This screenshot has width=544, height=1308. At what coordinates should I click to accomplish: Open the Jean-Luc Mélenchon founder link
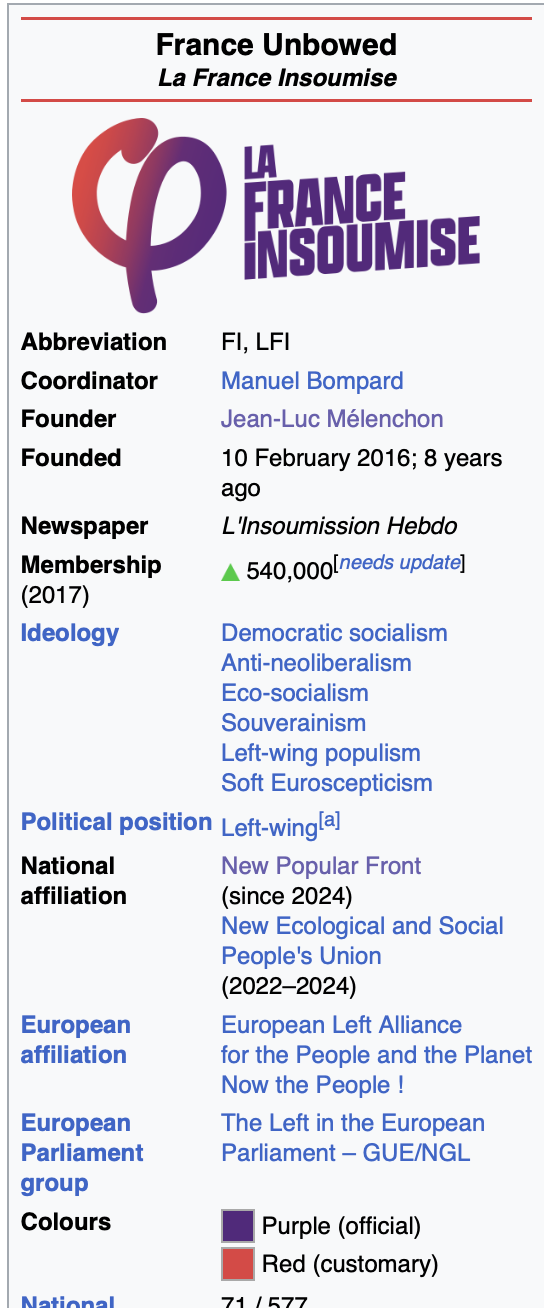[332, 419]
